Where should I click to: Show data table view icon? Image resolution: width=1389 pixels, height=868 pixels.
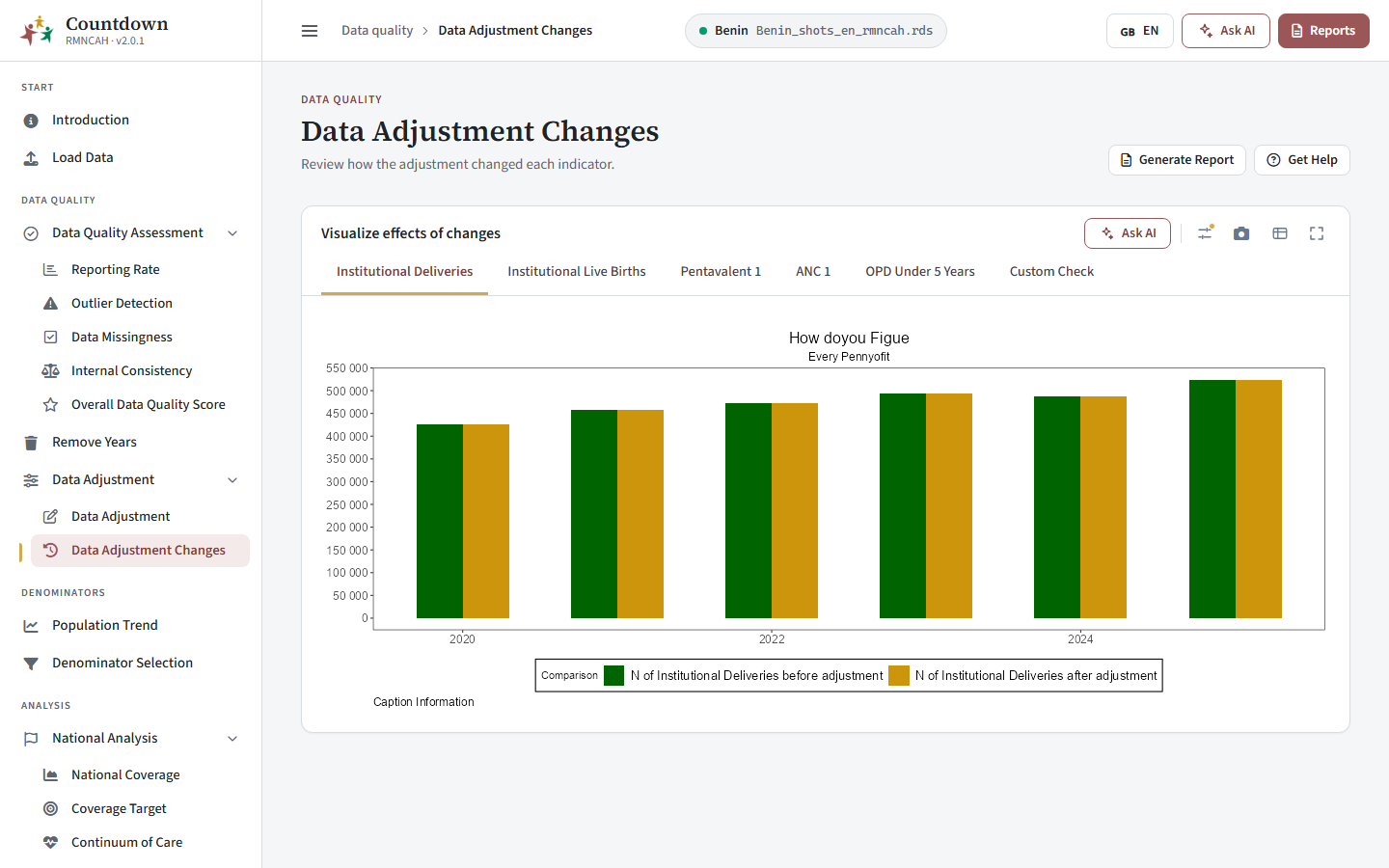(x=1280, y=233)
